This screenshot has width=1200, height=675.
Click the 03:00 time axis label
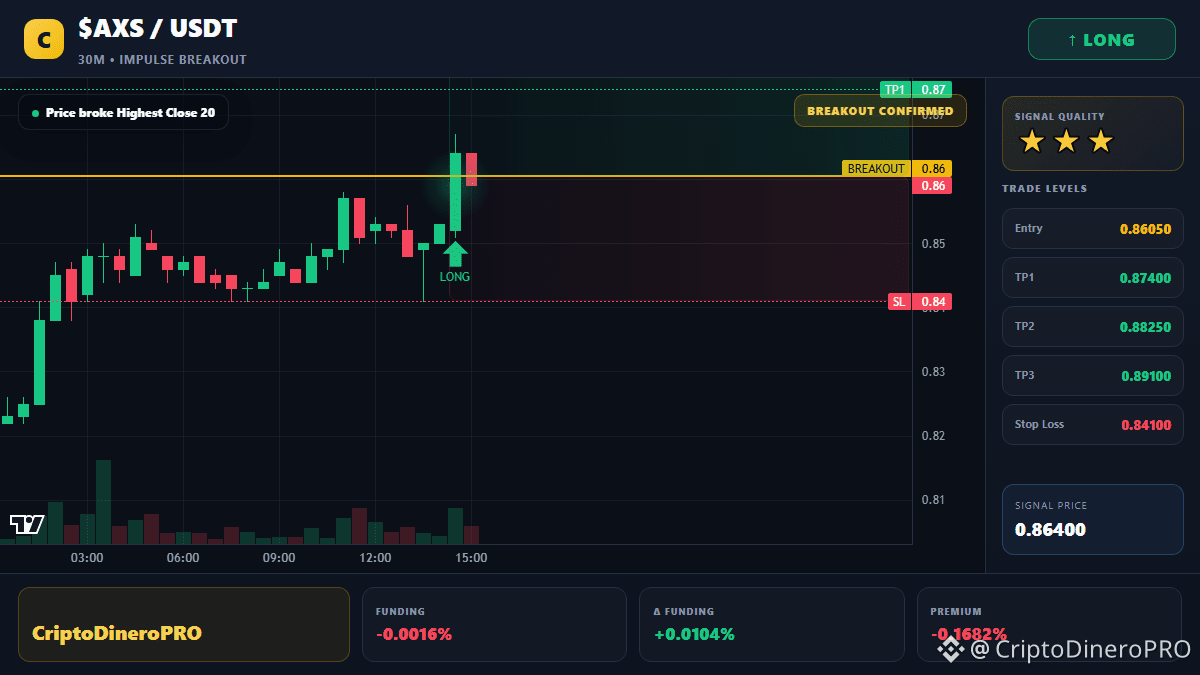(x=87, y=558)
